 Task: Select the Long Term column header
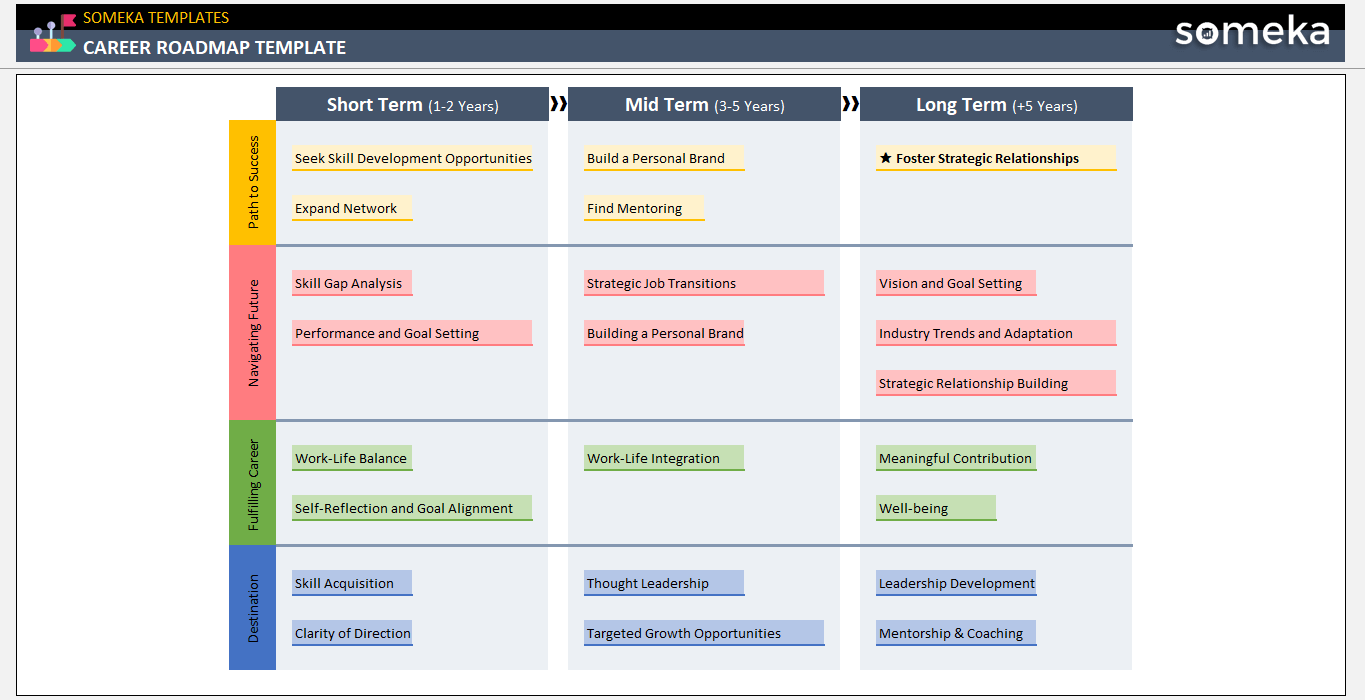(x=996, y=105)
